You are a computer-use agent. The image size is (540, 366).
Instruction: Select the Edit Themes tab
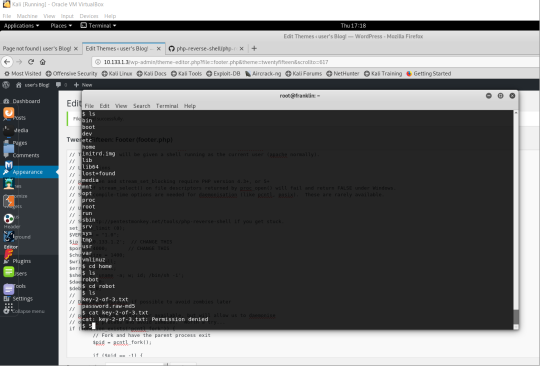pos(123,49)
